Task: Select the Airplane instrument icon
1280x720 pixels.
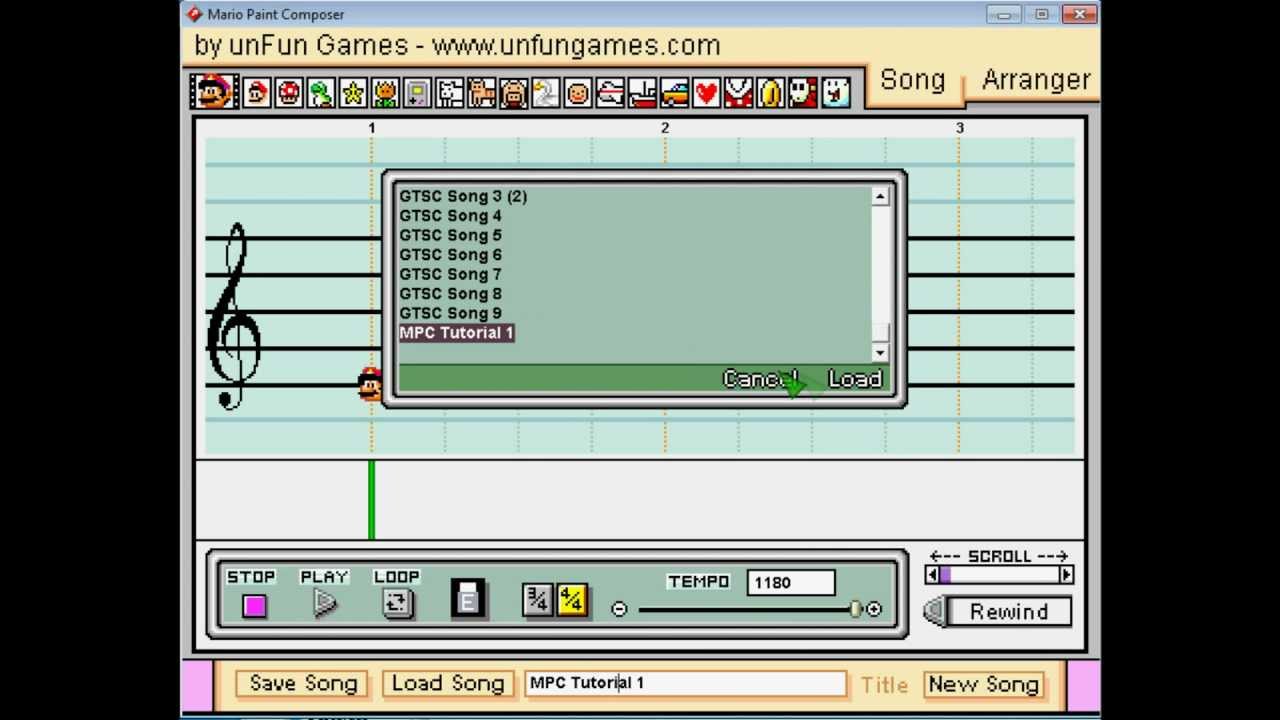Action: pyautogui.click(x=610, y=94)
